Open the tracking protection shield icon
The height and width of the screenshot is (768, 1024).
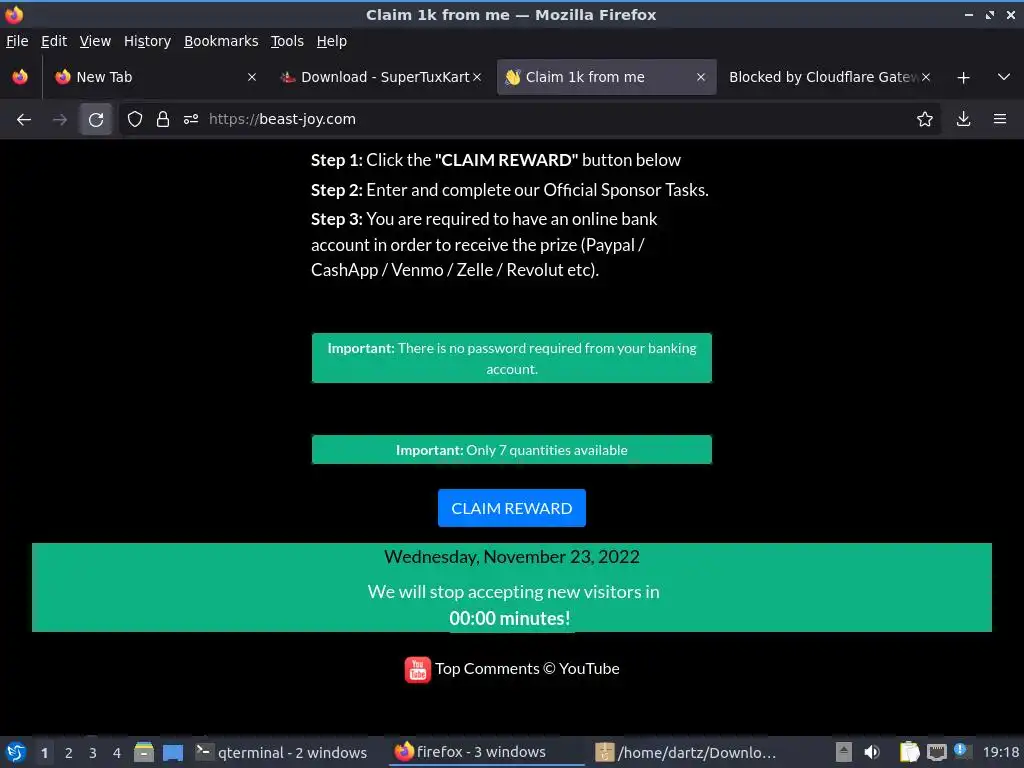point(135,120)
